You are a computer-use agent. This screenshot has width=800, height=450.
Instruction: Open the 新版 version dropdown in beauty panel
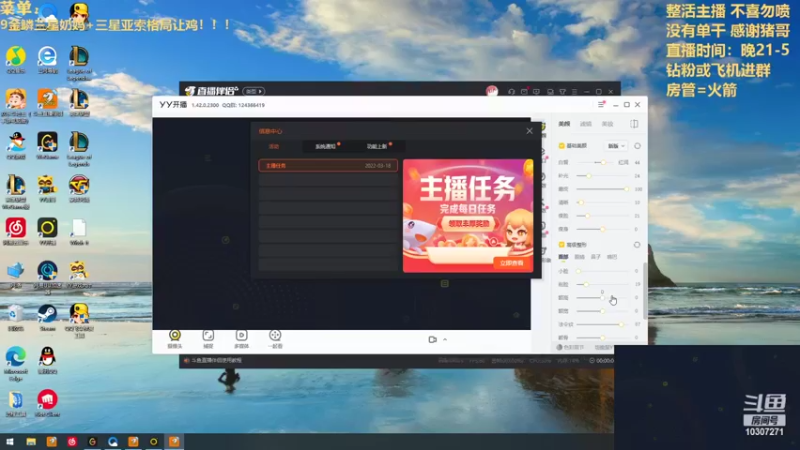point(616,146)
